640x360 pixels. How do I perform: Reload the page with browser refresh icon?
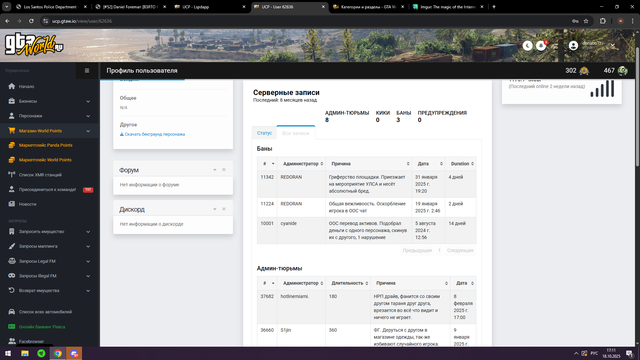click(31, 21)
